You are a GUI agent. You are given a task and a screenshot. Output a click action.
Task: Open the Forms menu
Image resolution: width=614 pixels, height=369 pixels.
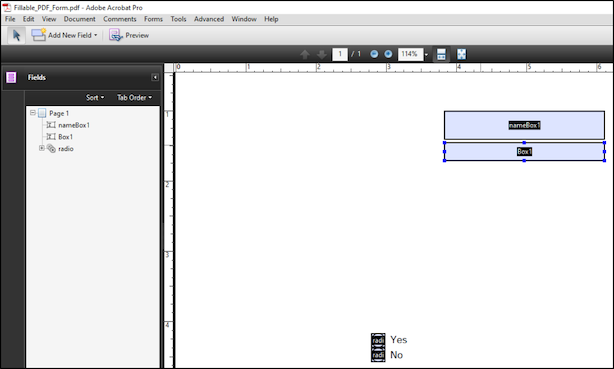[x=153, y=19]
